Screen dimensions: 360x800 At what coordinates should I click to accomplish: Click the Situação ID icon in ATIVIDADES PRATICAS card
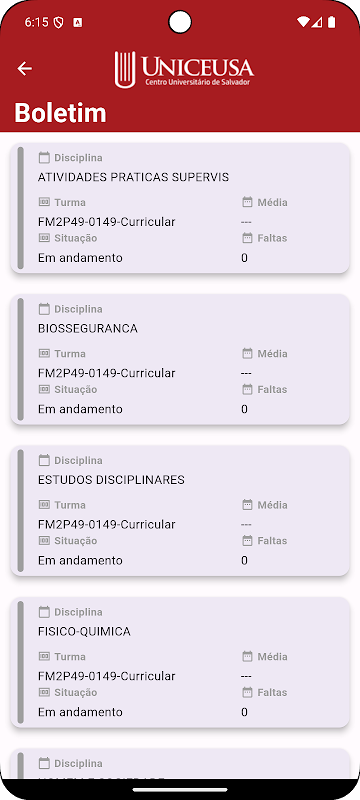click(x=44, y=238)
